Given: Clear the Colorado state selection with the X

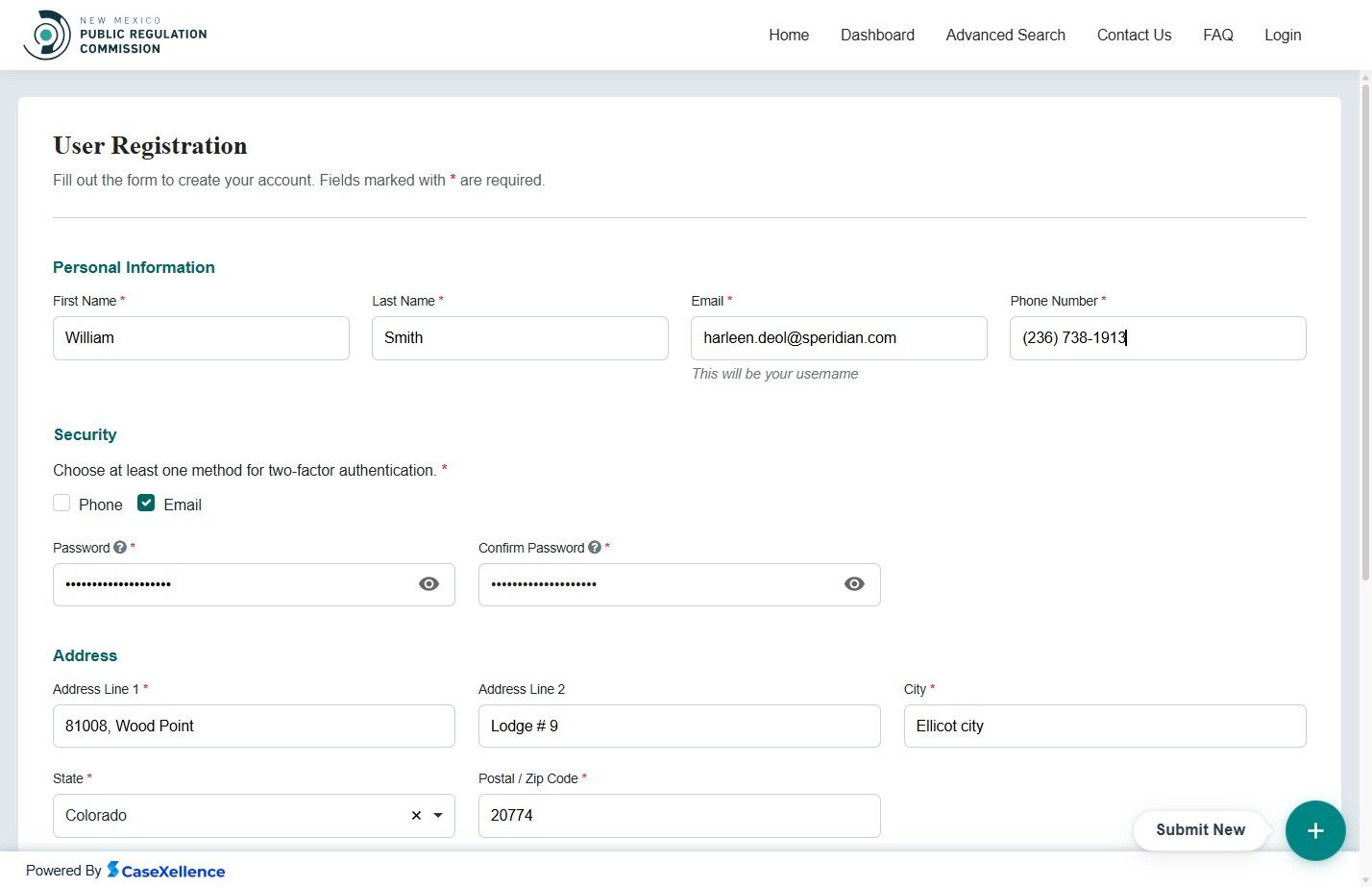Looking at the screenshot, I should pos(415,815).
